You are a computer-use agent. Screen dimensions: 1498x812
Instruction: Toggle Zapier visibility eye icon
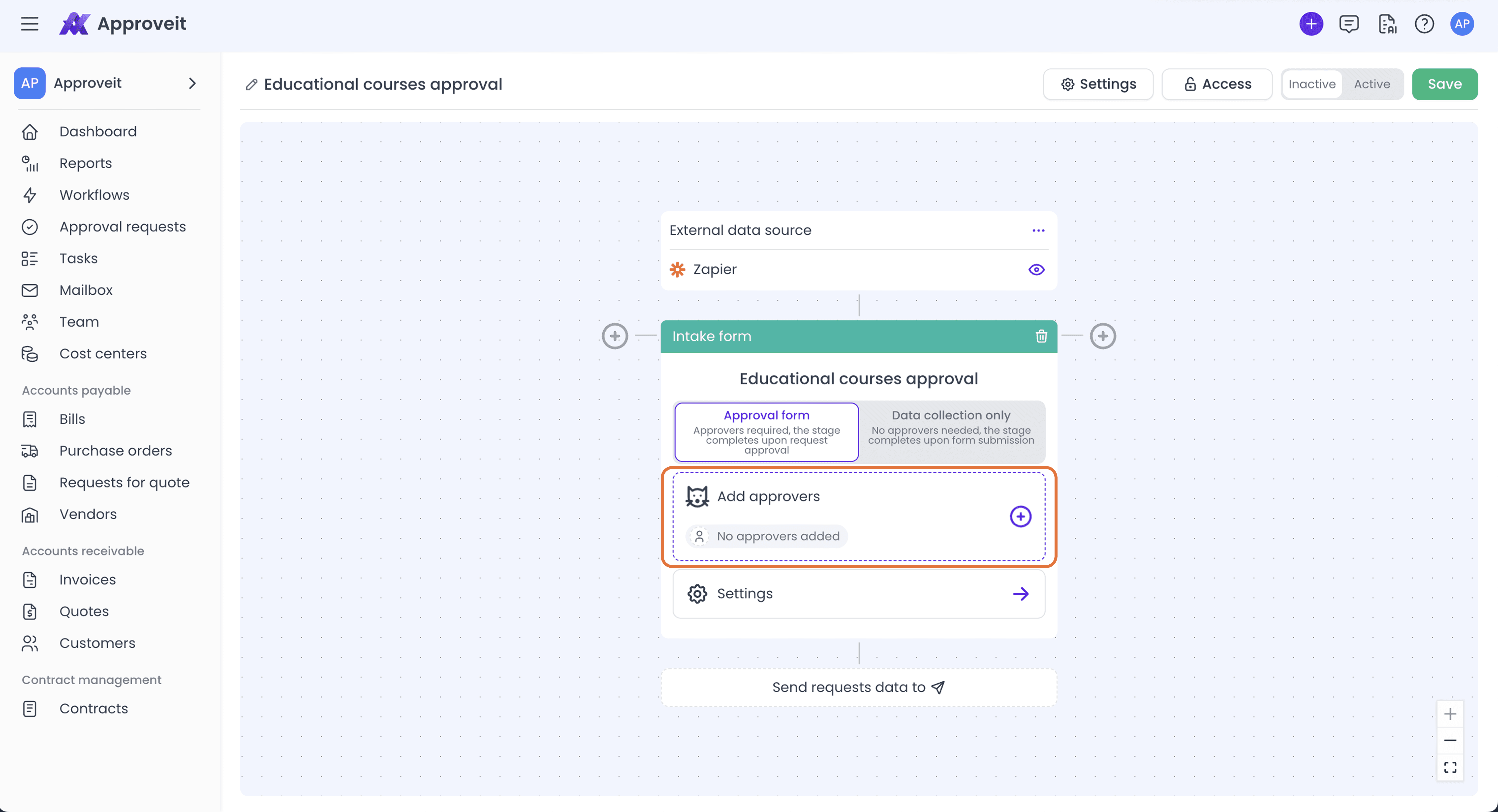[x=1036, y=270]
